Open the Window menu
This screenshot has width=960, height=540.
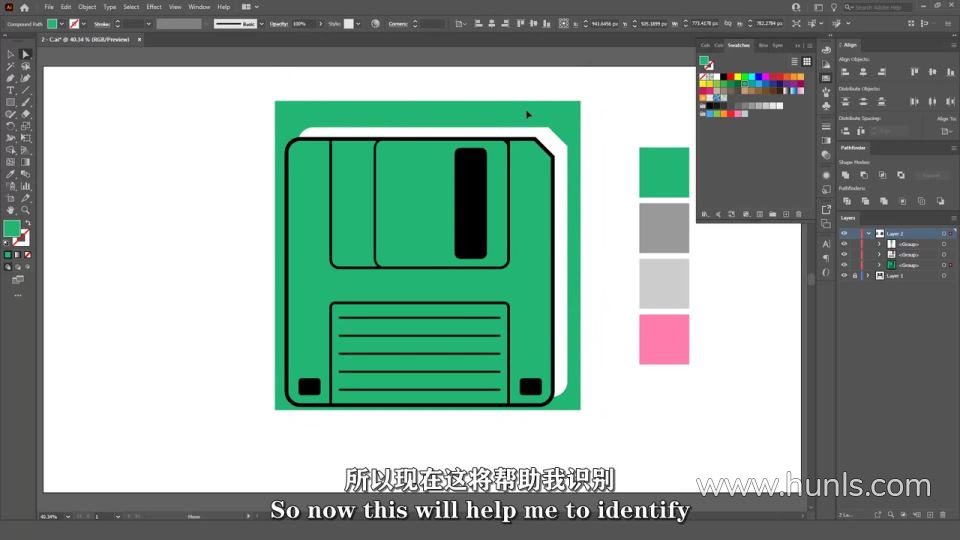199,7
